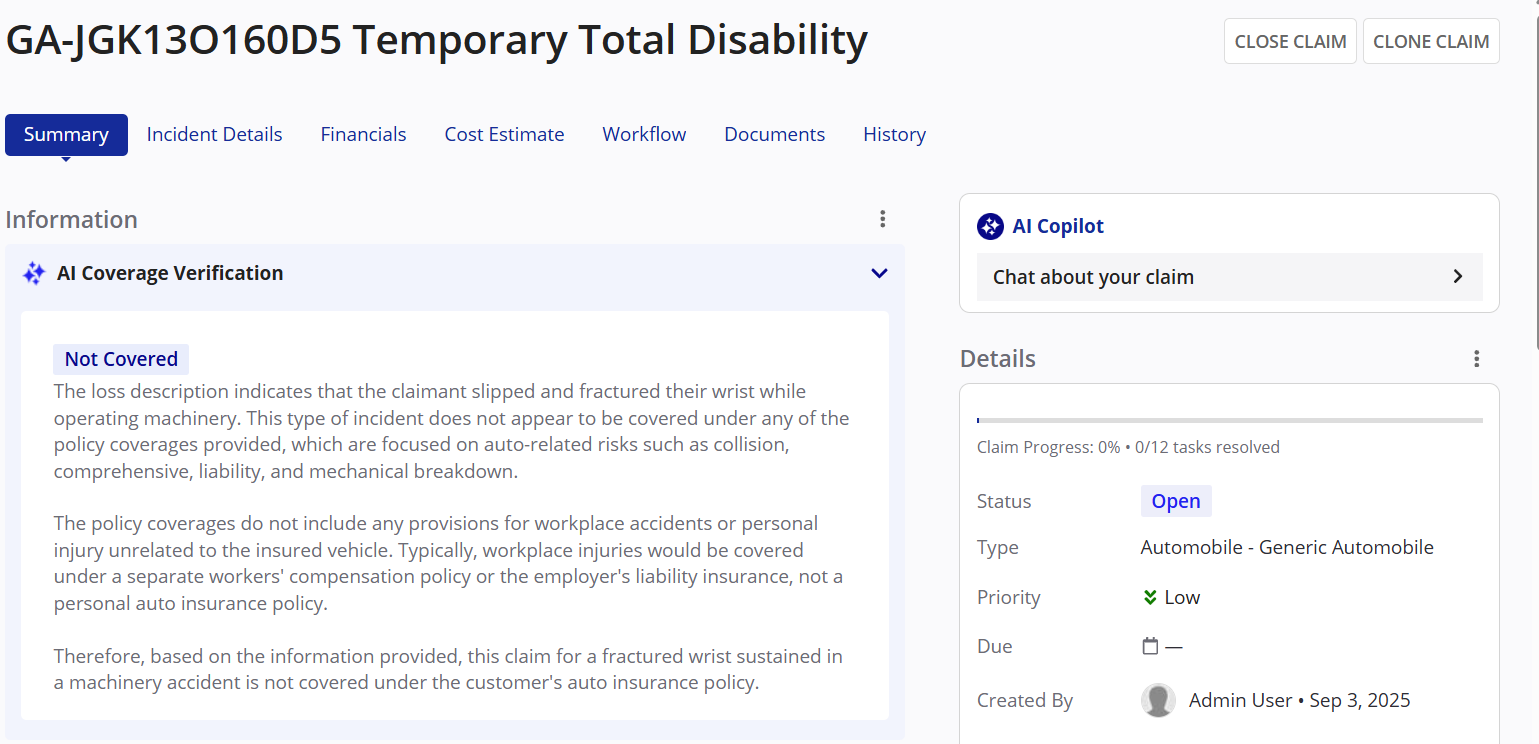Viewport: 1539px width, 744px height.
Task: Open the Details section three-dot menu
Action: click(x=1476, y=358)
